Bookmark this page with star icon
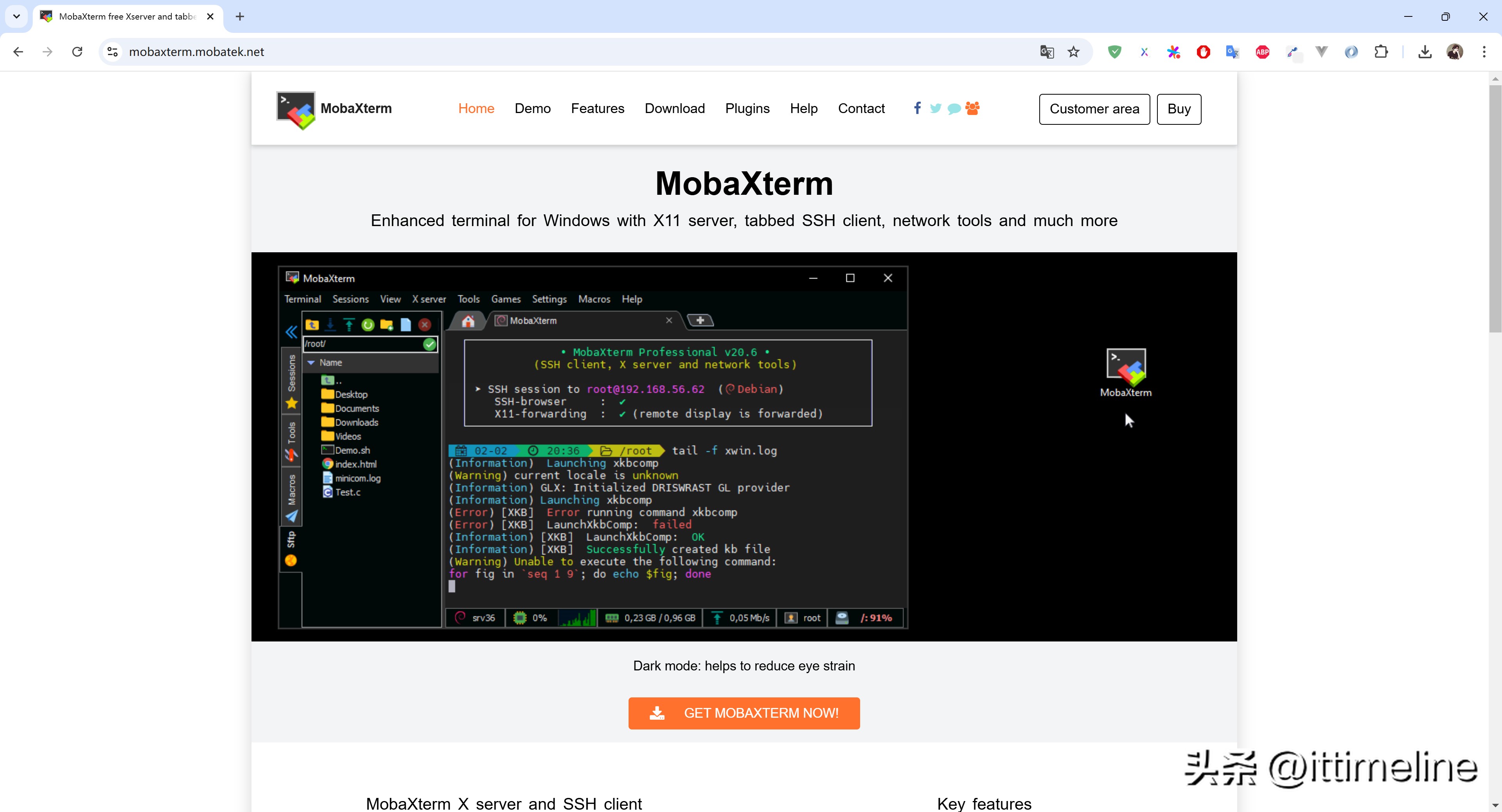Screen dimensions: 1502x812 (1073, 52)
